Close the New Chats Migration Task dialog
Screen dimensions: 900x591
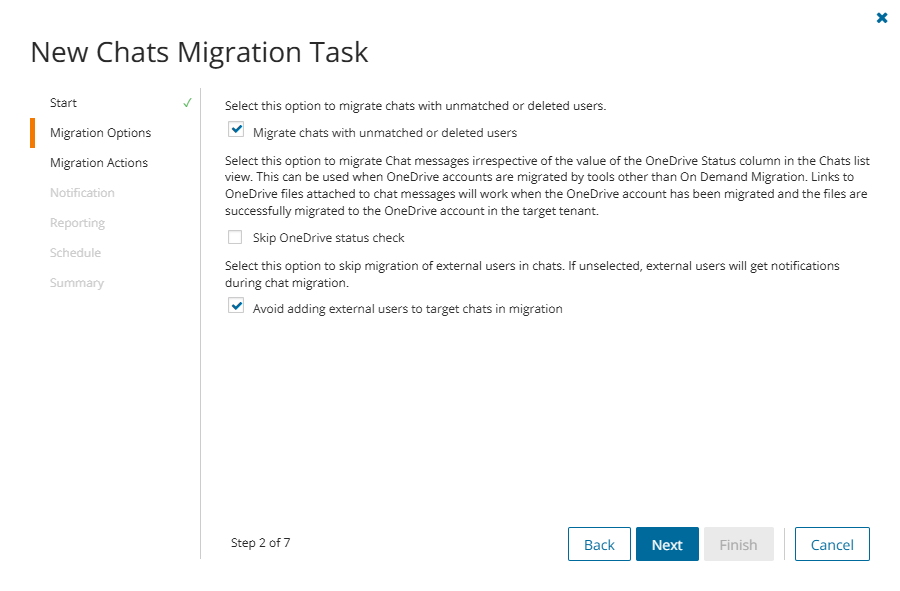pos(881,18)
